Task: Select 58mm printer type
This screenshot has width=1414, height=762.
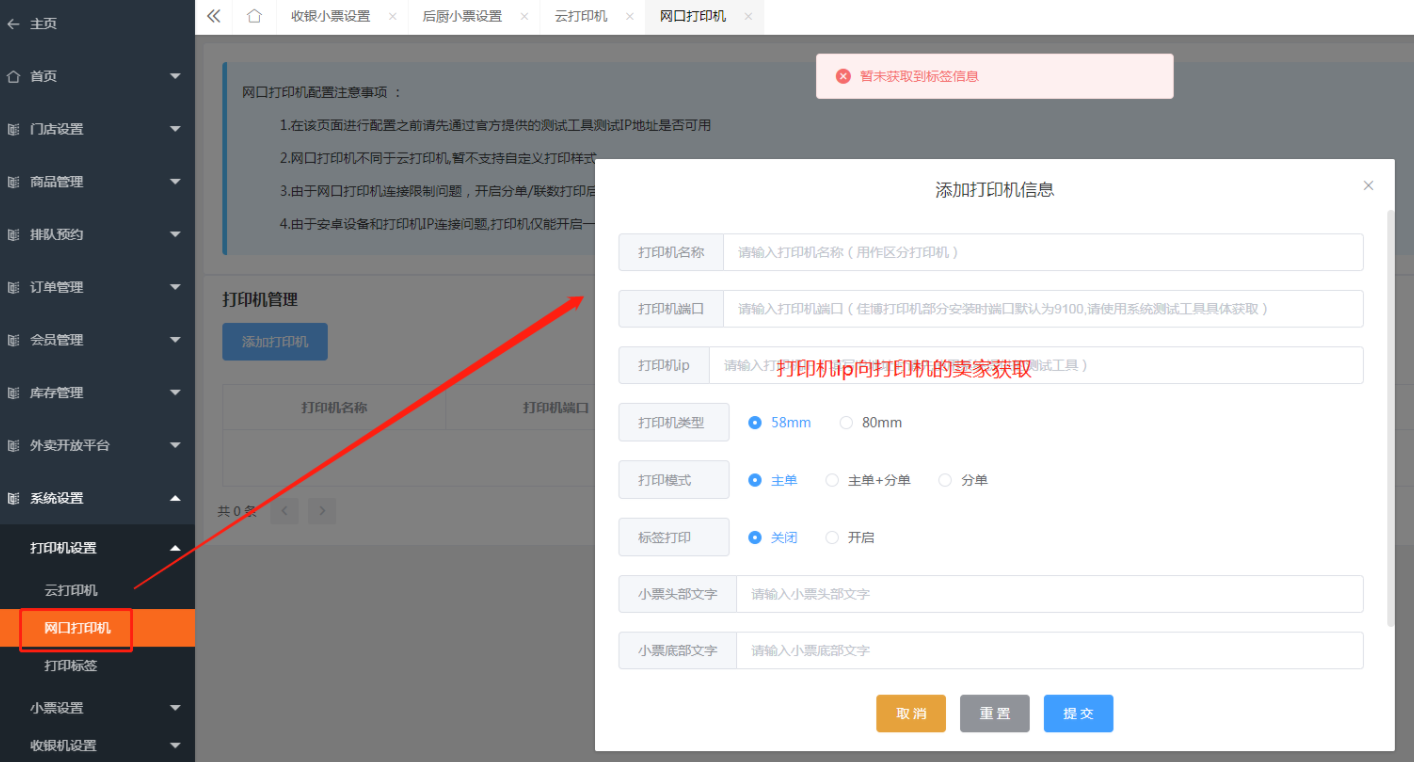Action: tap(780, 423)
